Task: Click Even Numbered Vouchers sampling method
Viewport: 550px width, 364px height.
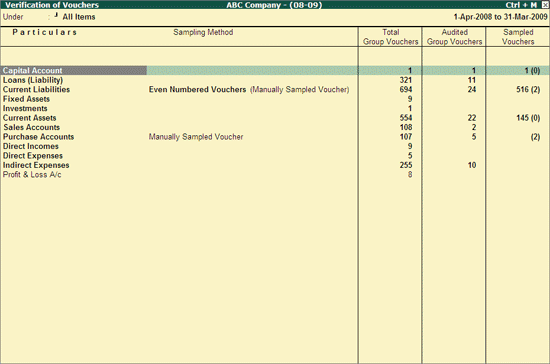Action: point(197,89)
